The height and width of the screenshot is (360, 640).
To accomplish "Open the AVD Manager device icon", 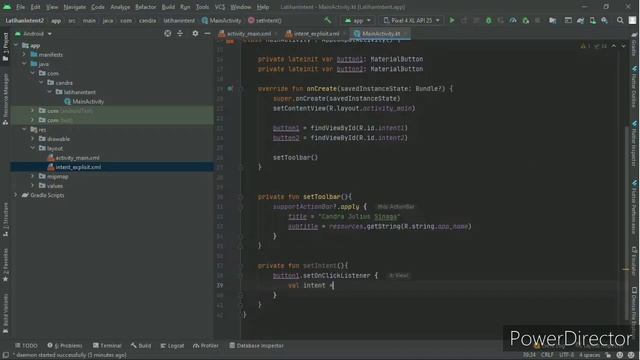I will click(592, 20).
